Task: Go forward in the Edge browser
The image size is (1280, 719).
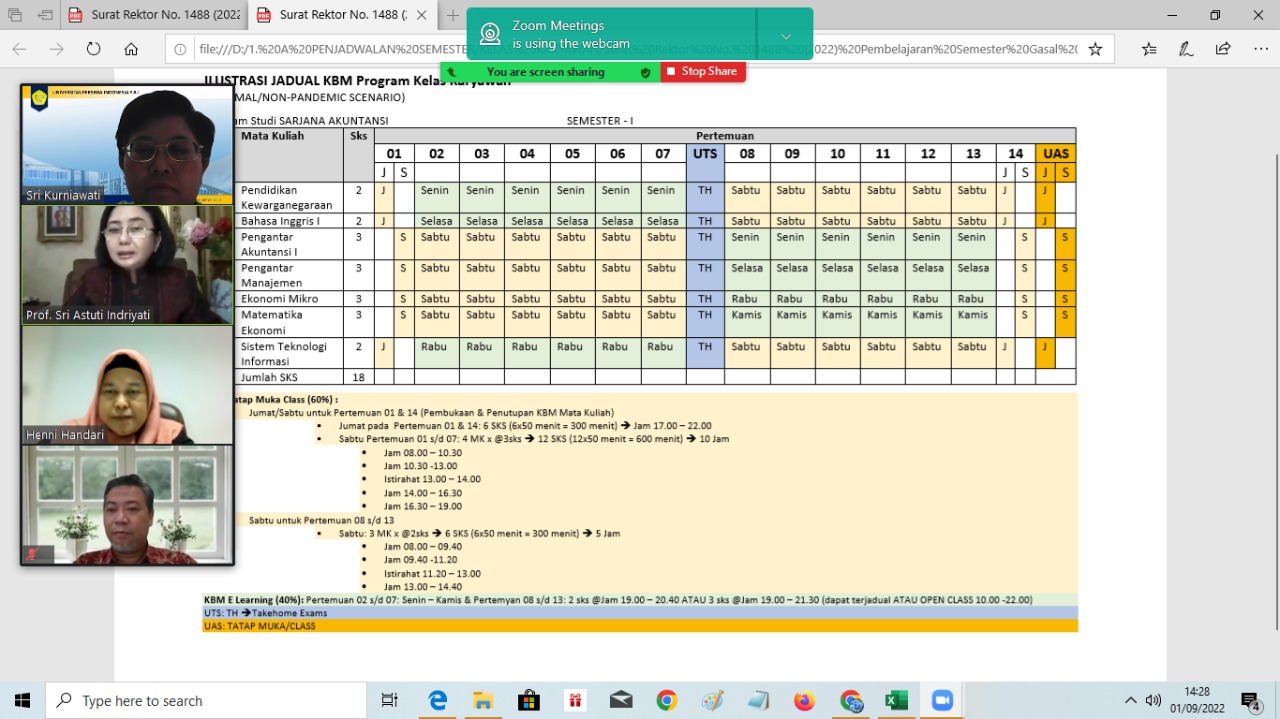Action: point(56,49)
